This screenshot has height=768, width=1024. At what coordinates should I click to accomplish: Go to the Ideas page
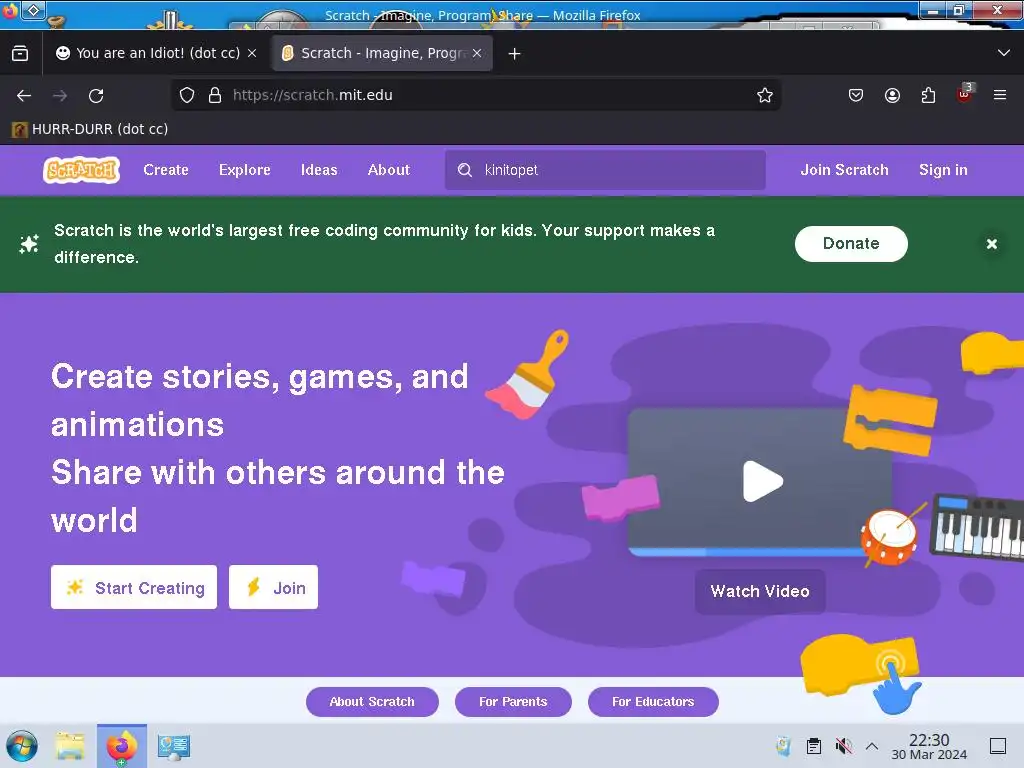pos(319,170)
